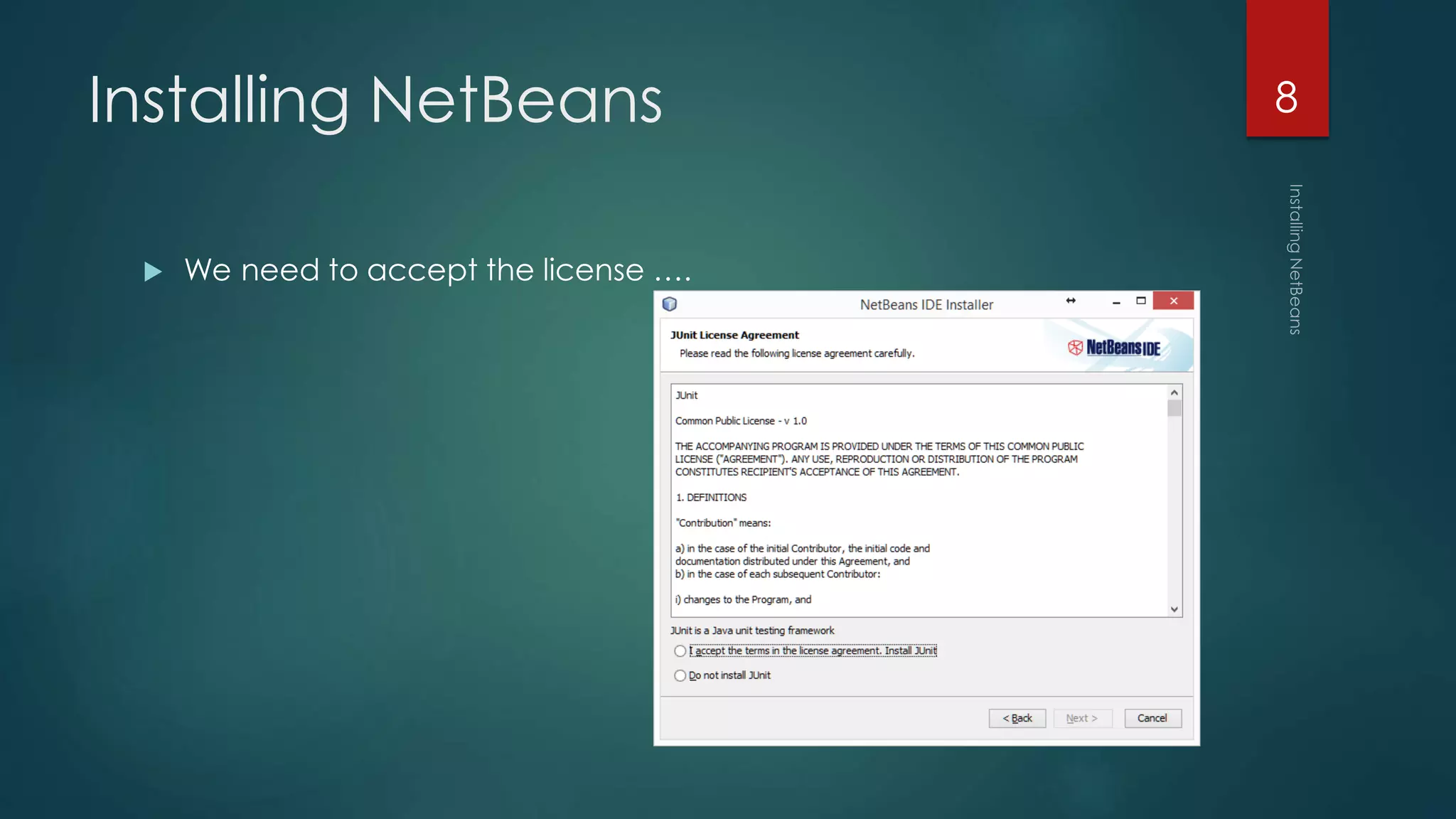
Task: Click the vertical 'Installing NetBeans' side label
Action: (x=1295, y=259)
